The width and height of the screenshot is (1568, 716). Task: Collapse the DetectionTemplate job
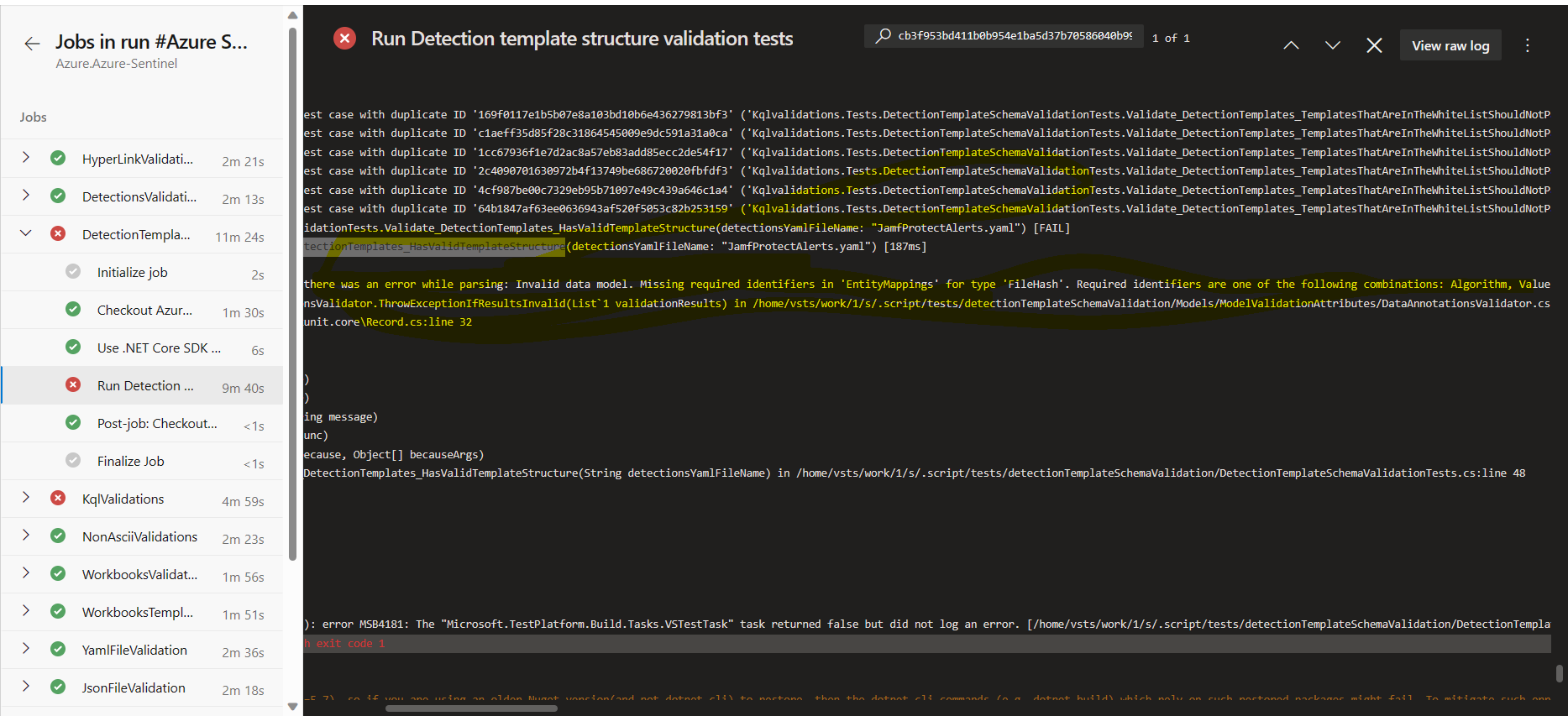pyautogui.click(x=26, y=233)
